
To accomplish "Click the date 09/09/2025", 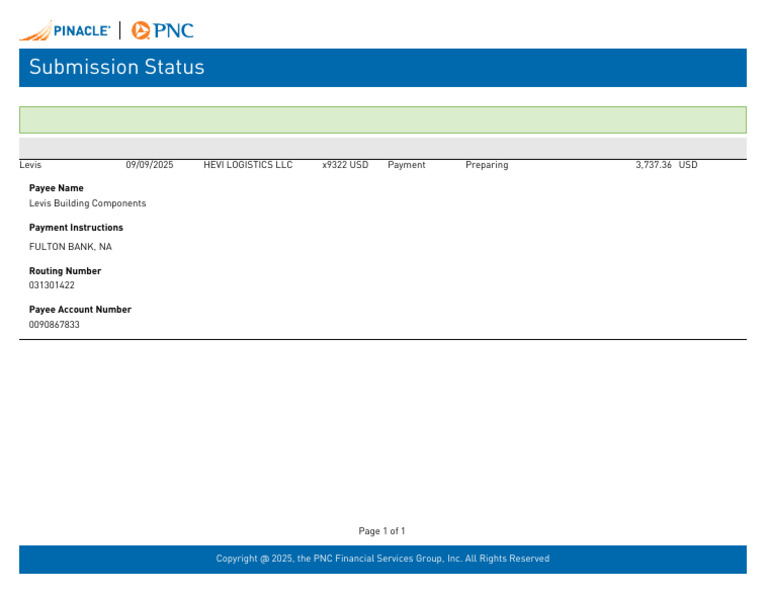I will point(149,165).
